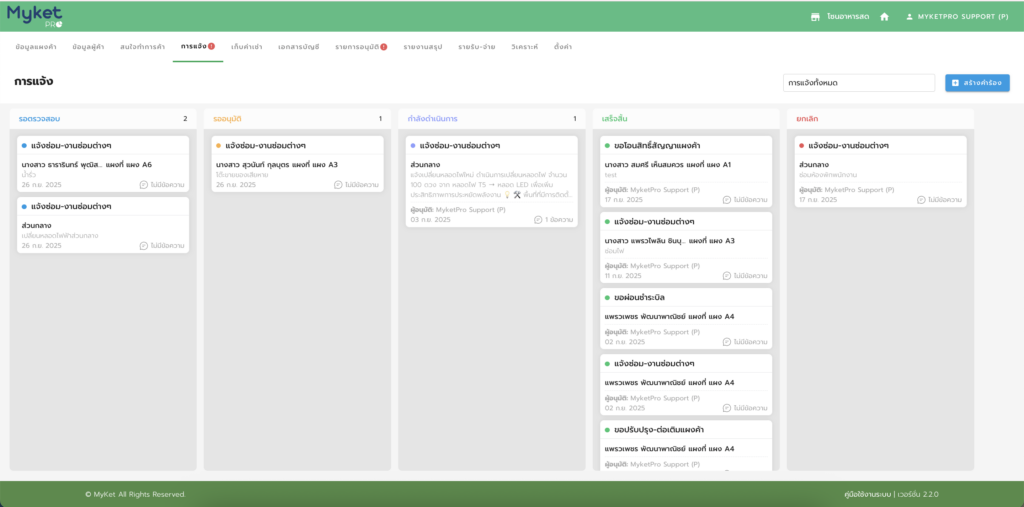Click the 1 ข้อความ comment icon
1024x507 pixels.
point(537,219)
